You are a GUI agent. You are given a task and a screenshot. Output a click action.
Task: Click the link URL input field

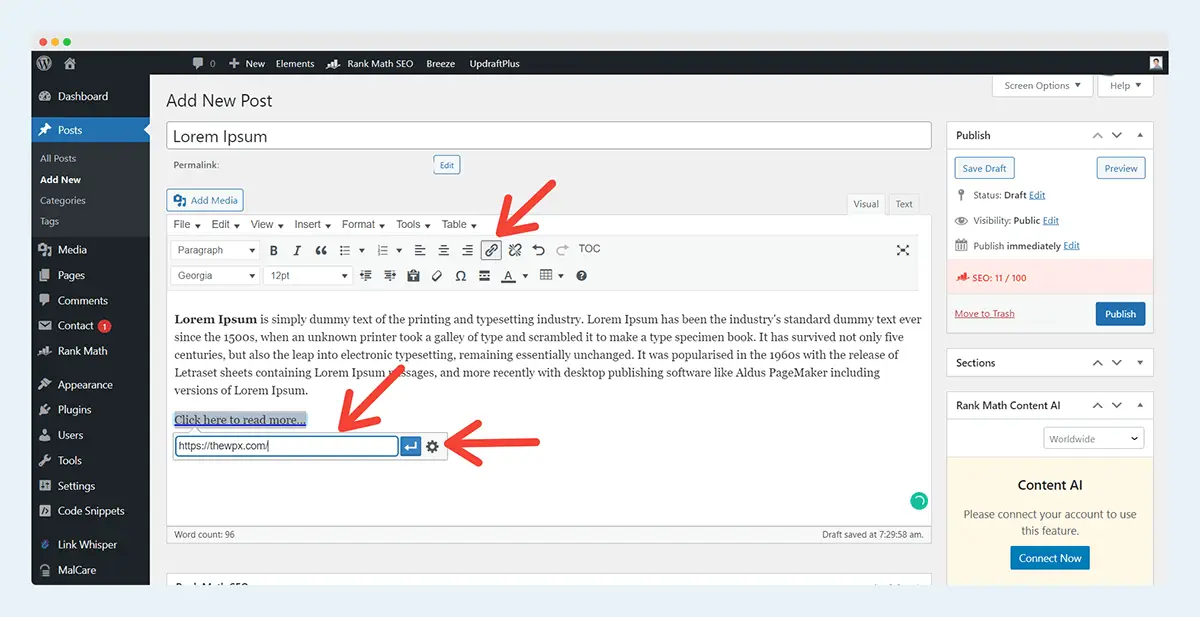(286, 446)
